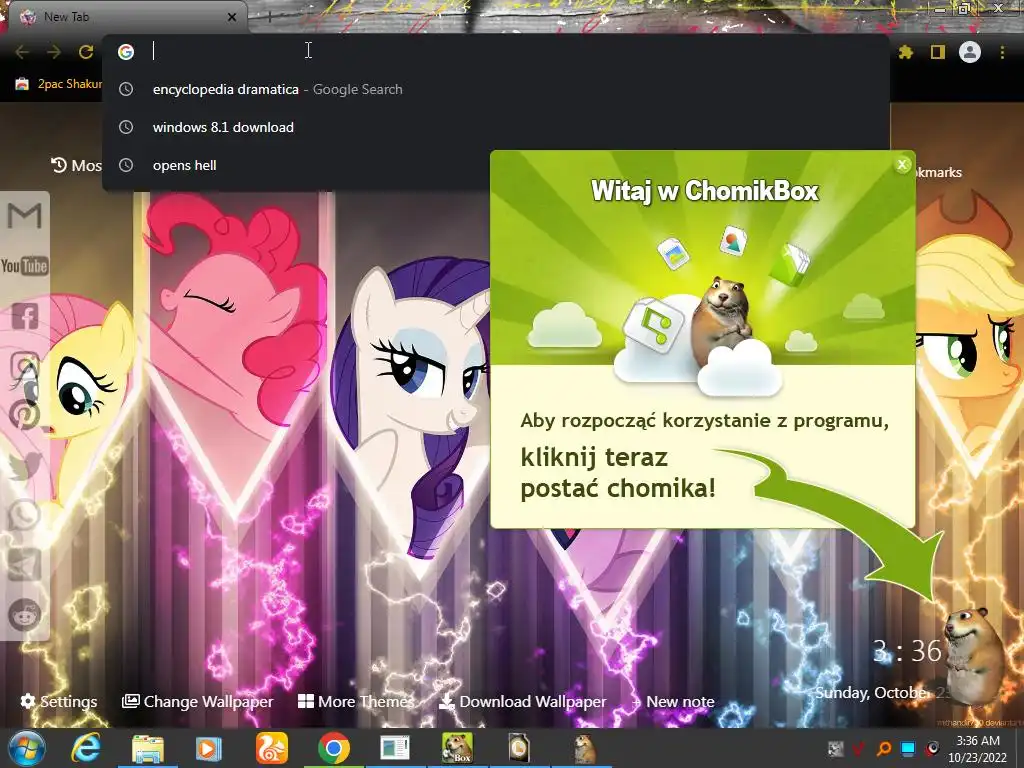Image resolution: width=1024 pixels, height=768 pixels.
Task: Open the Chrome profile avatar
Action: click(x=970, y=52)
